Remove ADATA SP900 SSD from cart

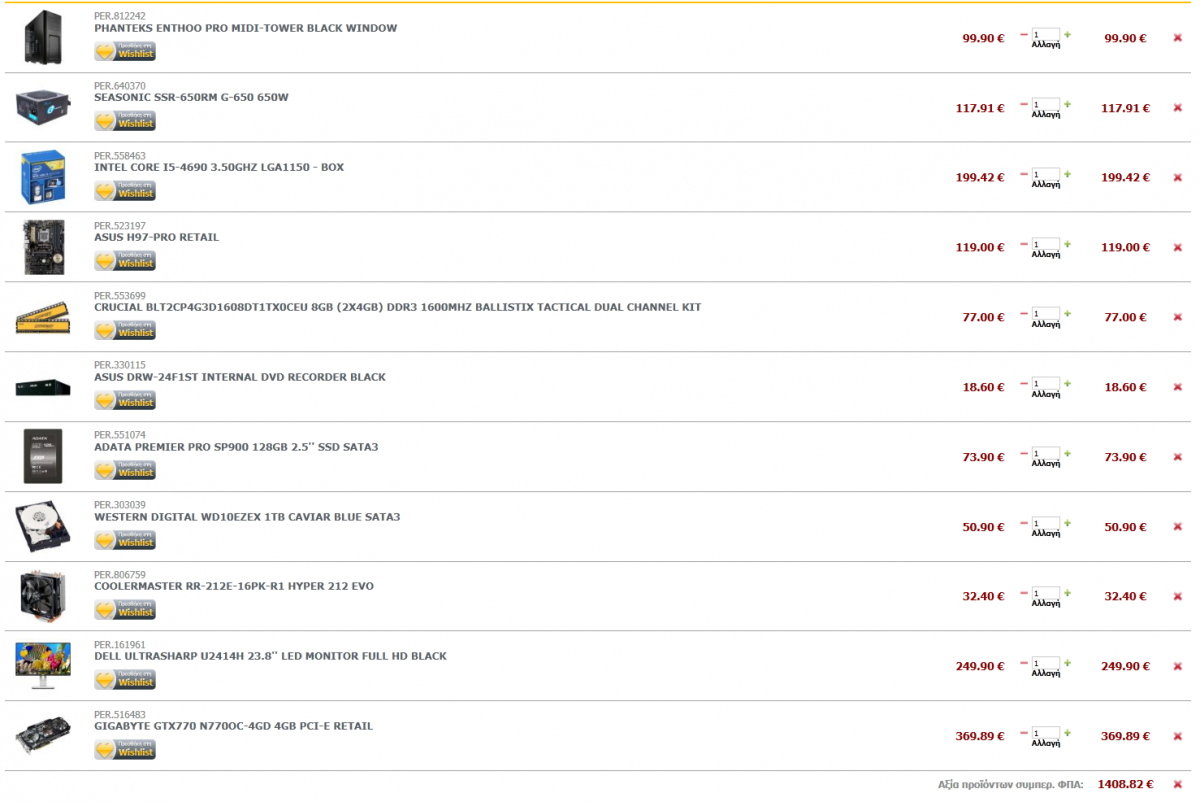(1177, 457)
